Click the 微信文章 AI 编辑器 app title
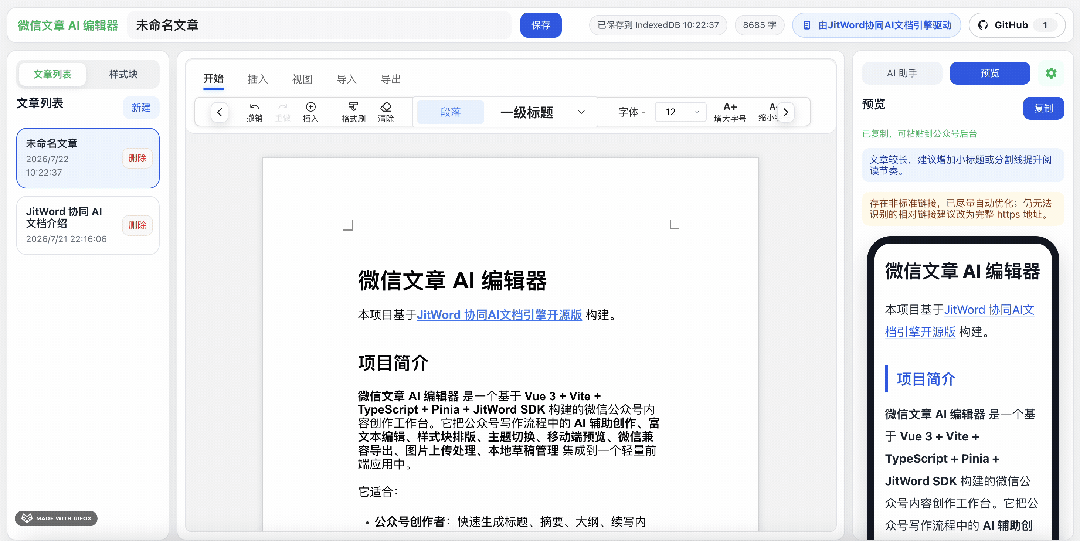The width and height of the screenshot is (1081, 542). pos(68,26)
